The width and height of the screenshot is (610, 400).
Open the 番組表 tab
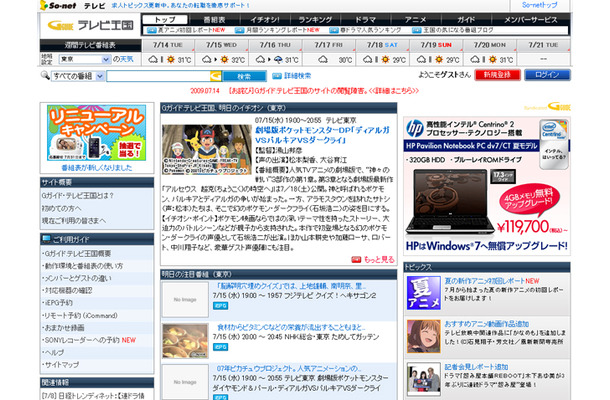pyautogui.click(x=214, y=19)
